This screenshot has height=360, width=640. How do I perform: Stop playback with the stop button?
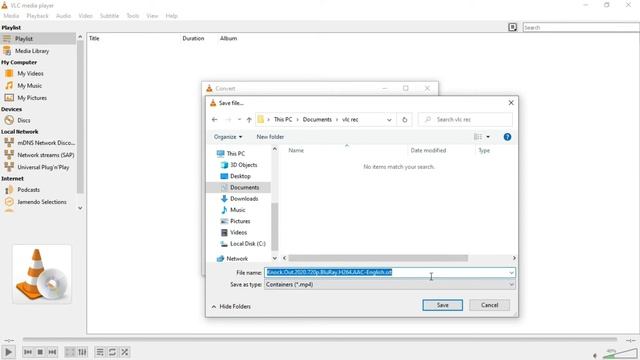coord(40,352)
